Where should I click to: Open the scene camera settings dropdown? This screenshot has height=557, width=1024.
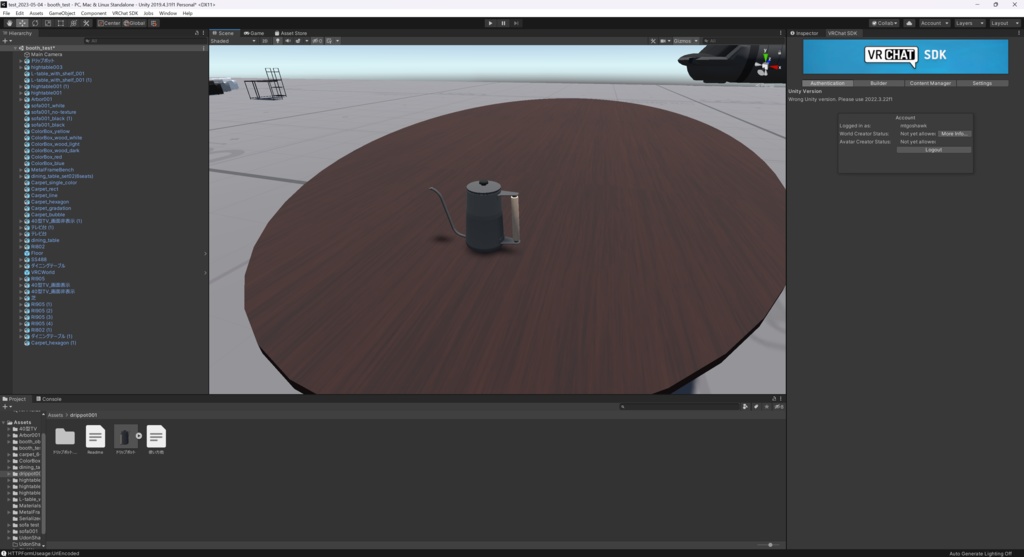click(x=665, y=40)
